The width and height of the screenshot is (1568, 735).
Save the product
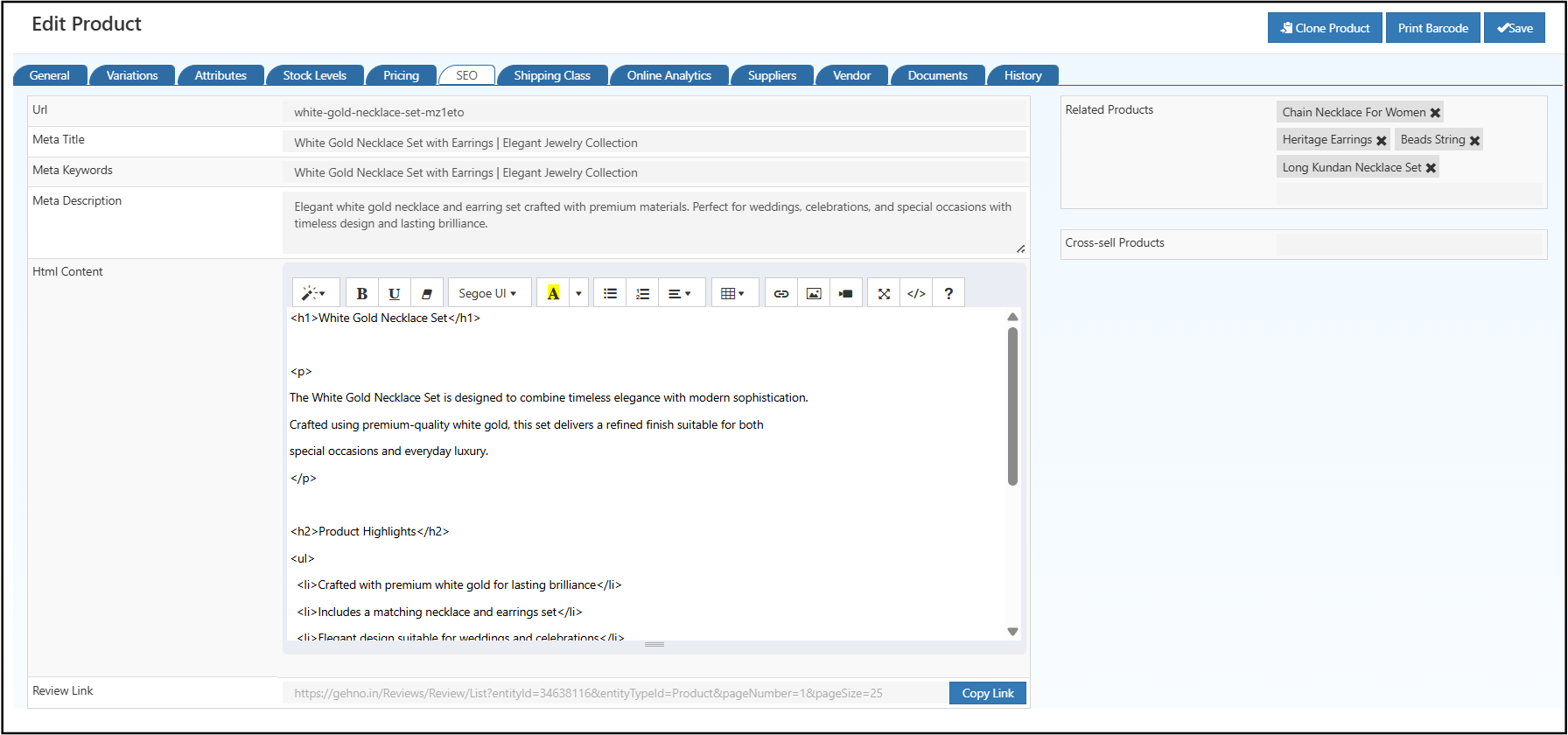[x=1515, y=28]
